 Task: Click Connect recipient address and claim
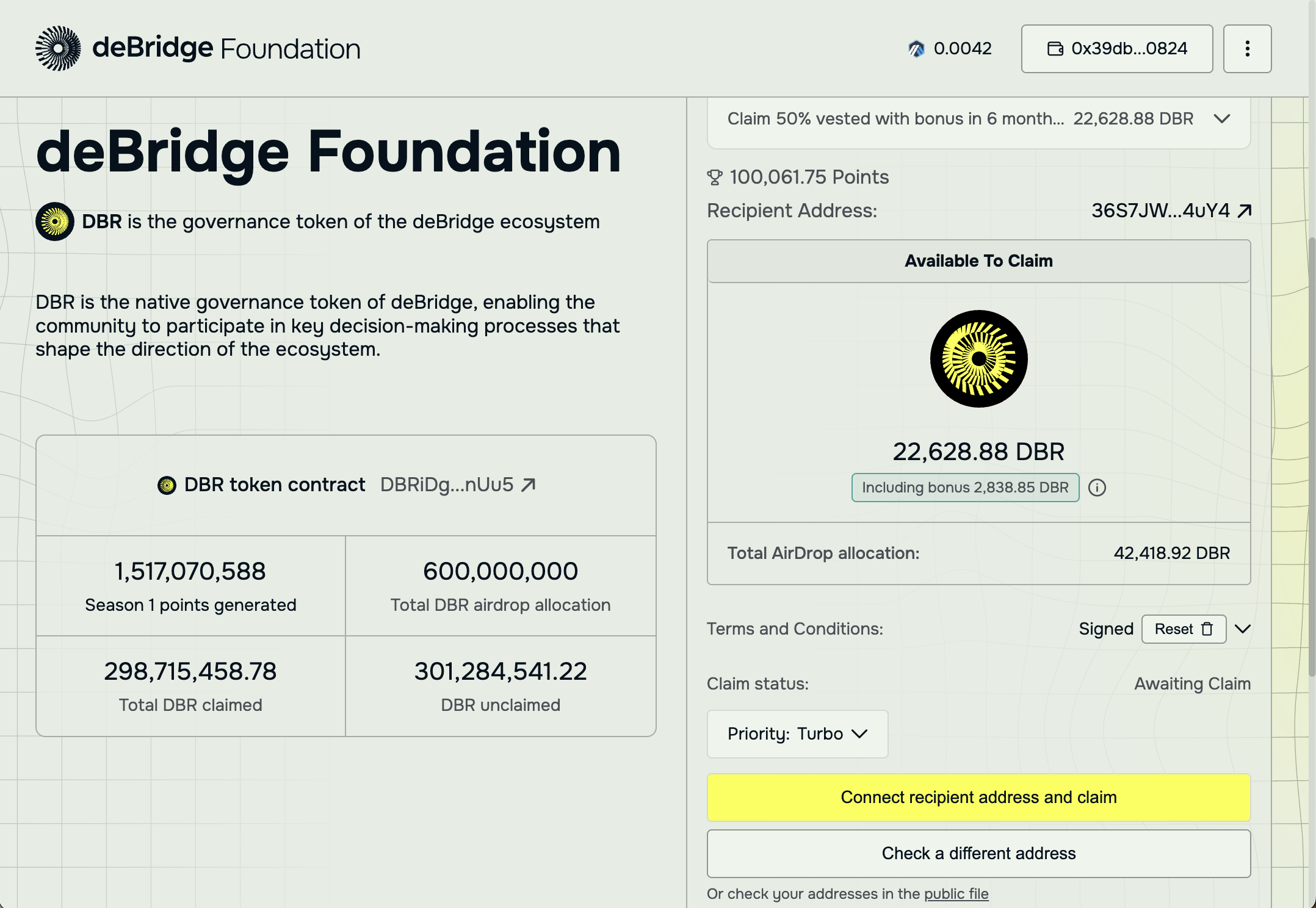point(978,798)
